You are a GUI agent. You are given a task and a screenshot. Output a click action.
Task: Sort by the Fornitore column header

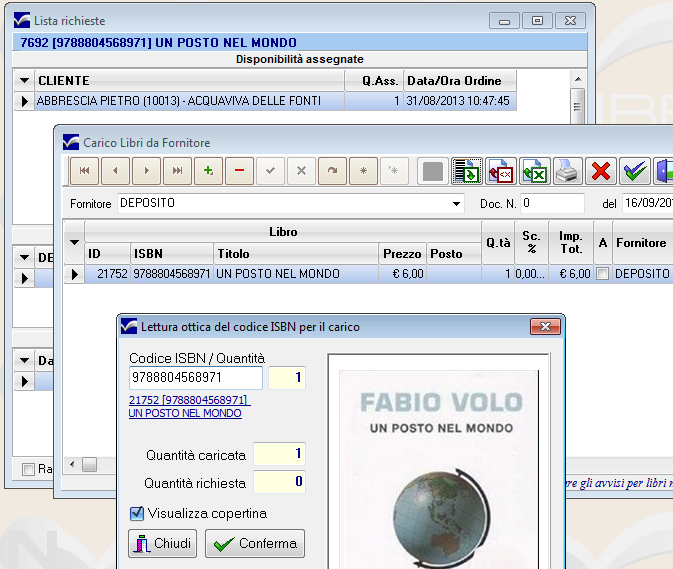tap(643, 242)
